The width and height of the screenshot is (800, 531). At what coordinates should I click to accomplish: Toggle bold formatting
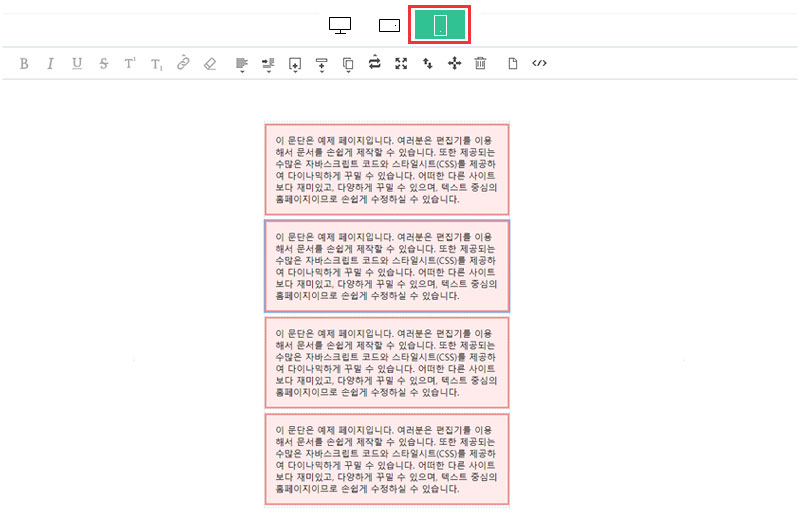coord(24,64)
